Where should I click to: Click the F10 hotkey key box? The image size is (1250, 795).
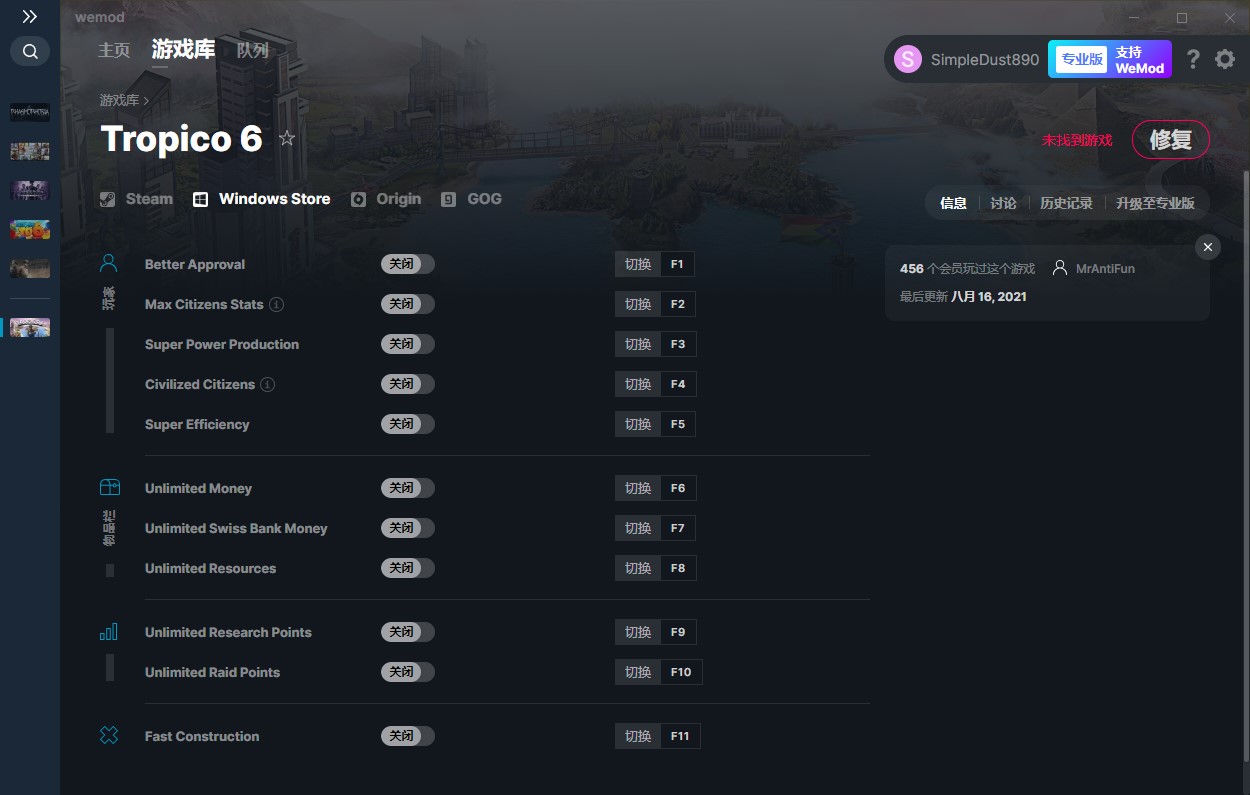[x=681, y=672]
